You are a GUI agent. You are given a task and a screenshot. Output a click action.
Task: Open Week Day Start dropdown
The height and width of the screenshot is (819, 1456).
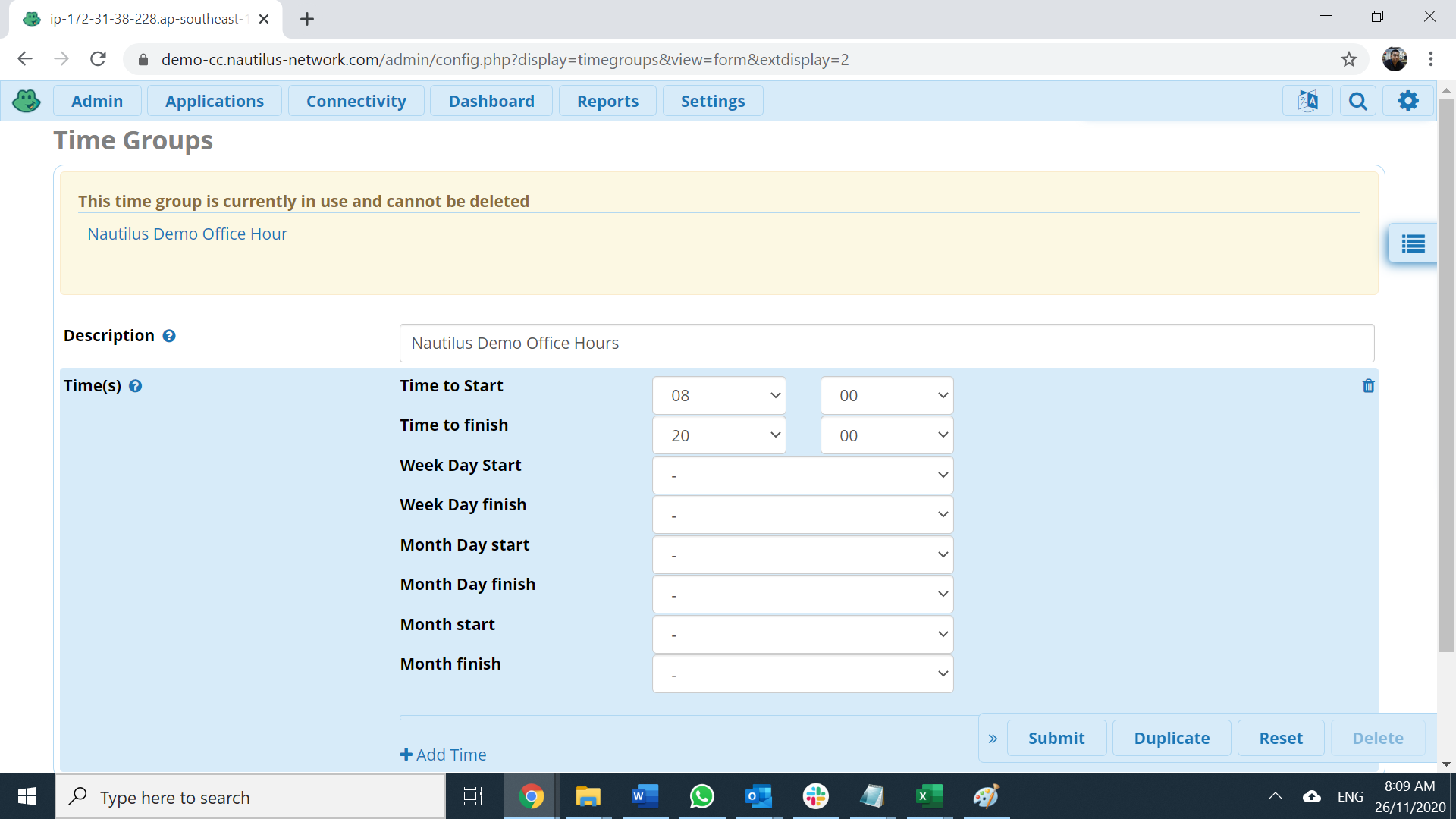coord(802,475)
